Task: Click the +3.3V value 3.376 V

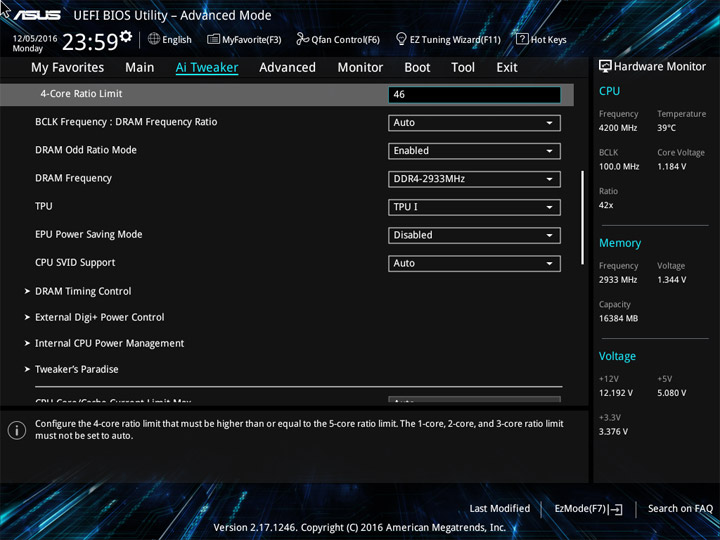Action: coord(613,432)
